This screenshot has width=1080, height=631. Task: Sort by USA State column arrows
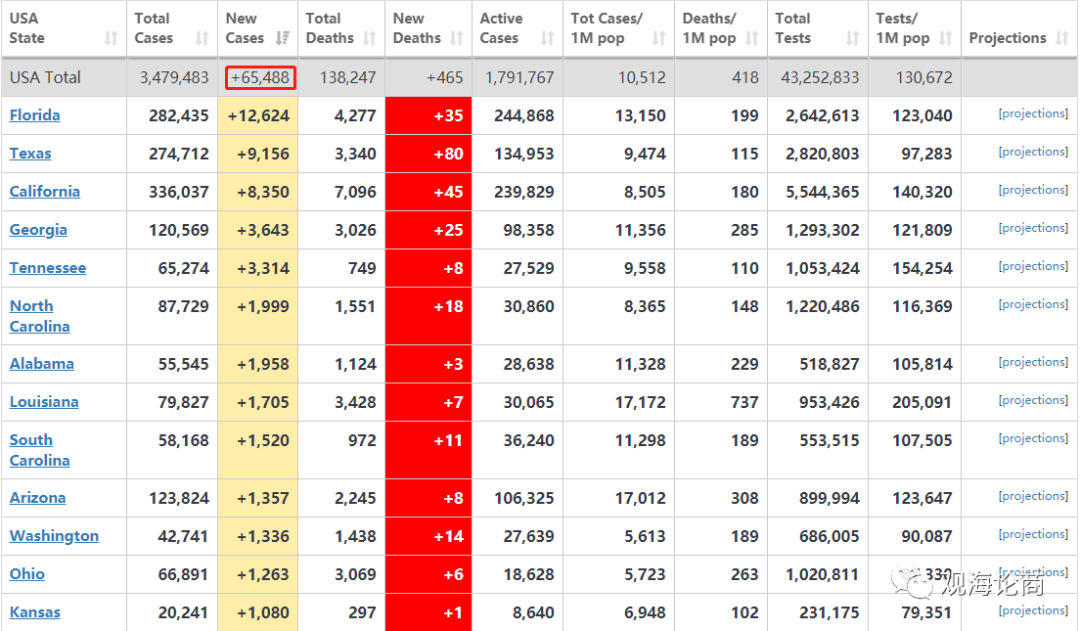[111, 39]
